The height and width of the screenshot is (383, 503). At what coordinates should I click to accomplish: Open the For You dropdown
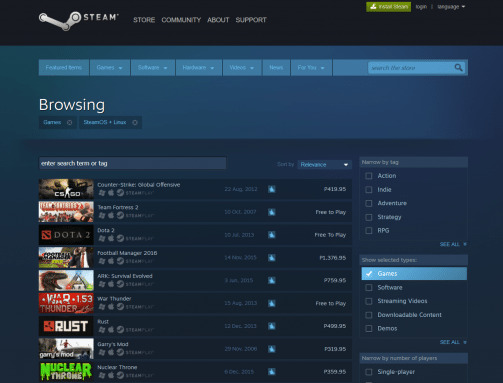311,68
